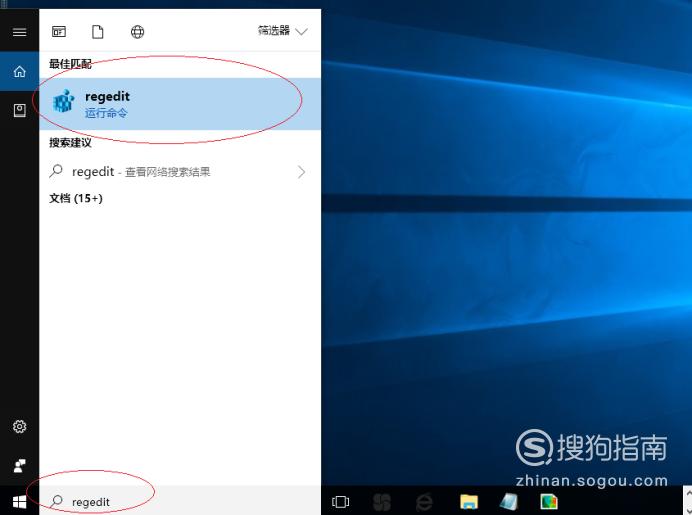Filter results by Web globe icon
The image size is (692, 515).
tap(137, 32)
